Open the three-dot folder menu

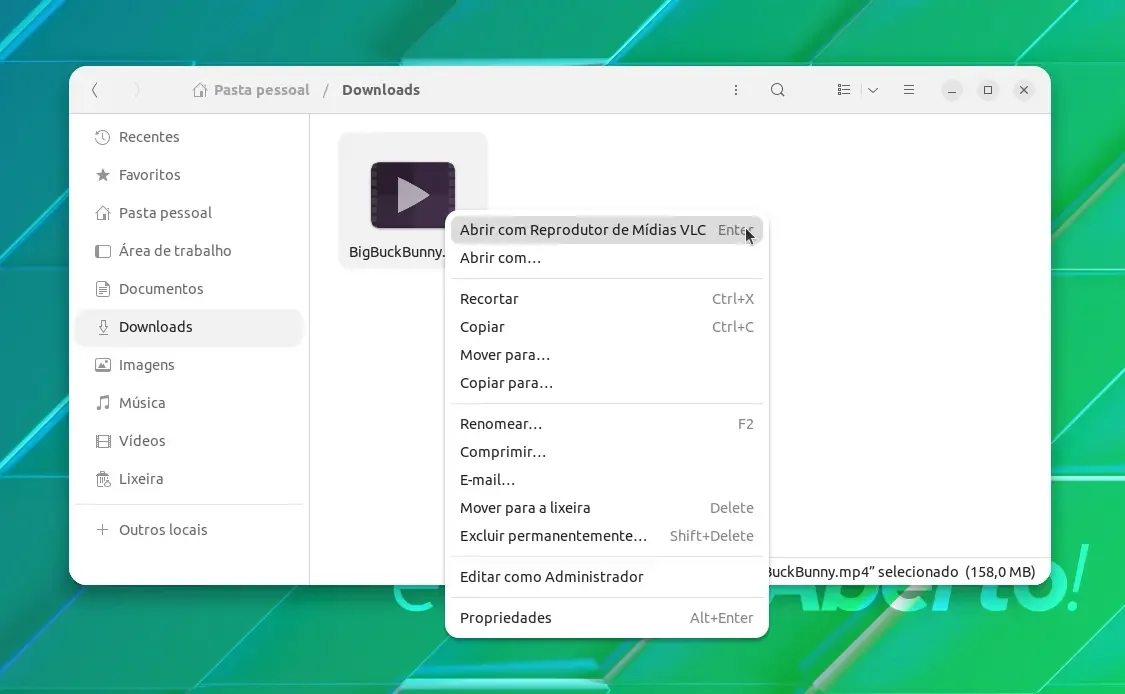tap(735, 90)
